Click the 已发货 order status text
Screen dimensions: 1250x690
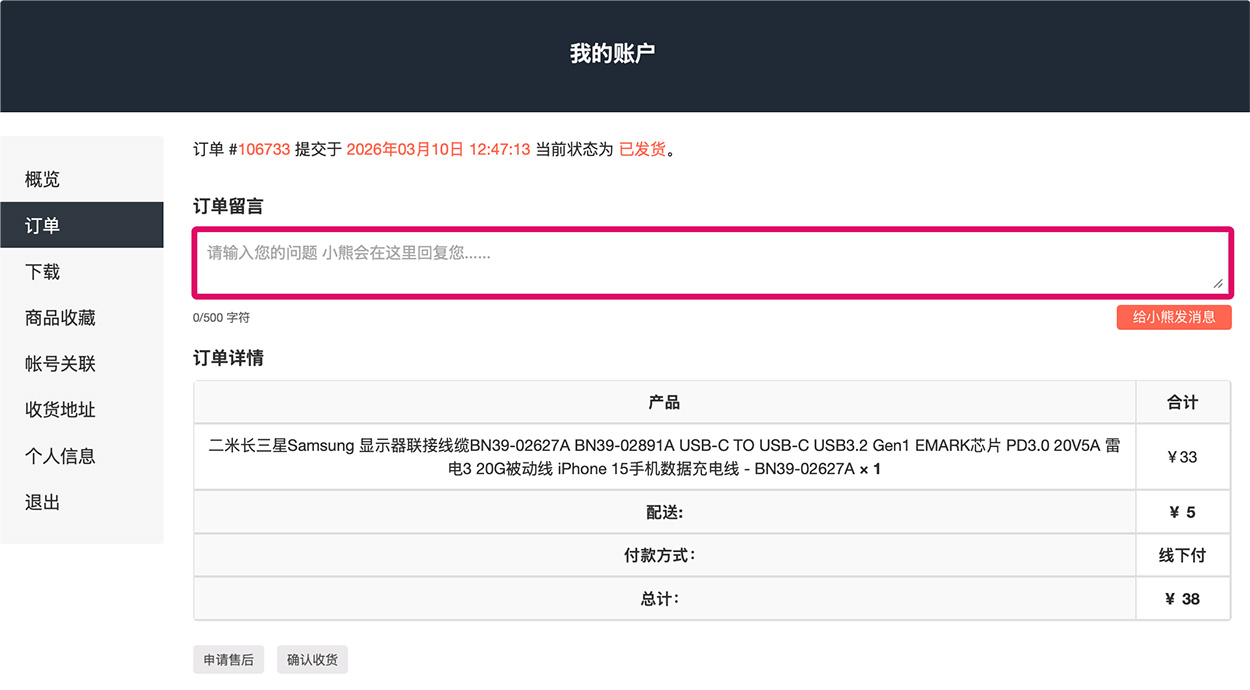point(642,149)
